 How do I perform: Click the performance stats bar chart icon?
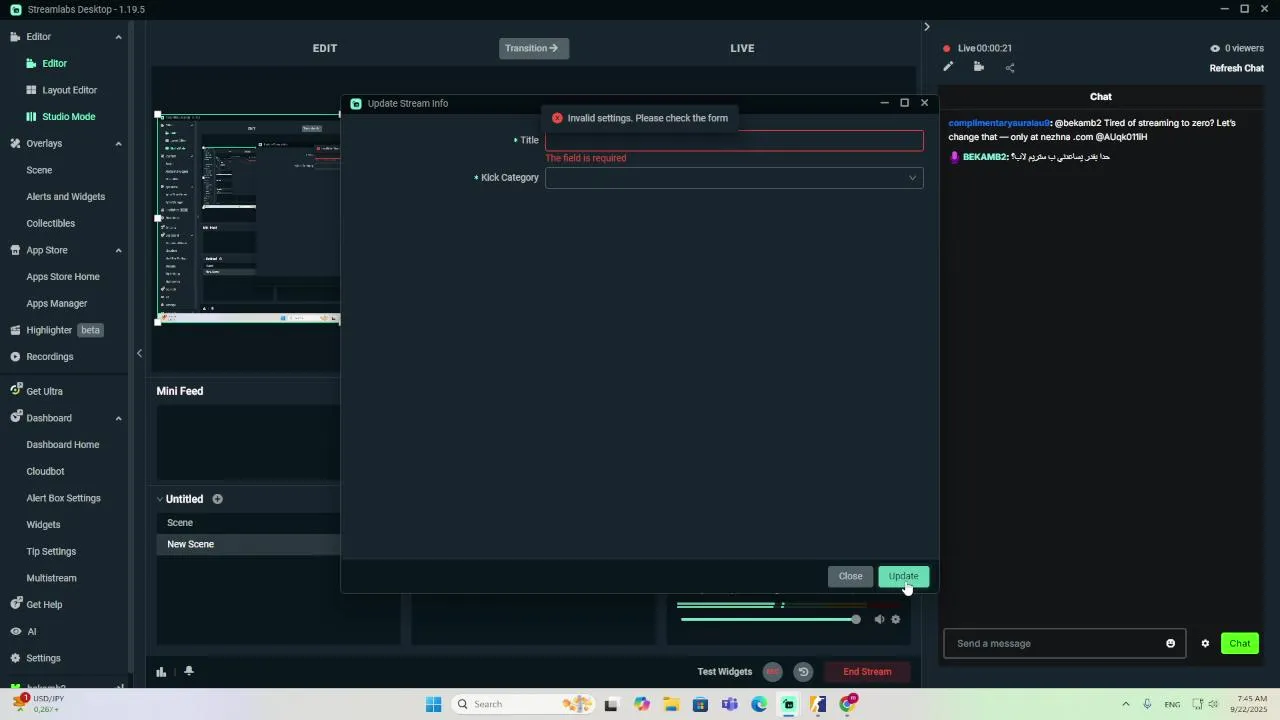click(161, 671)
